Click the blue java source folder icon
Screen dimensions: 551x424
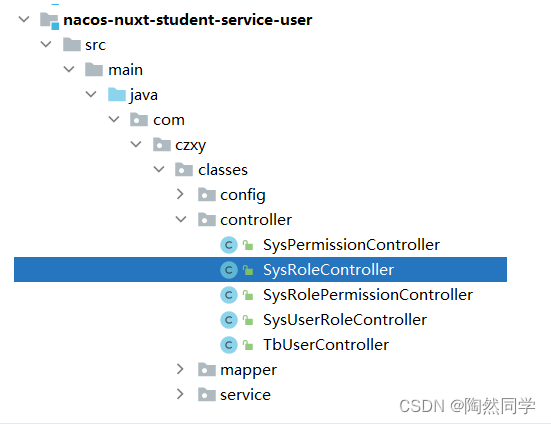[x=117, y=94]
